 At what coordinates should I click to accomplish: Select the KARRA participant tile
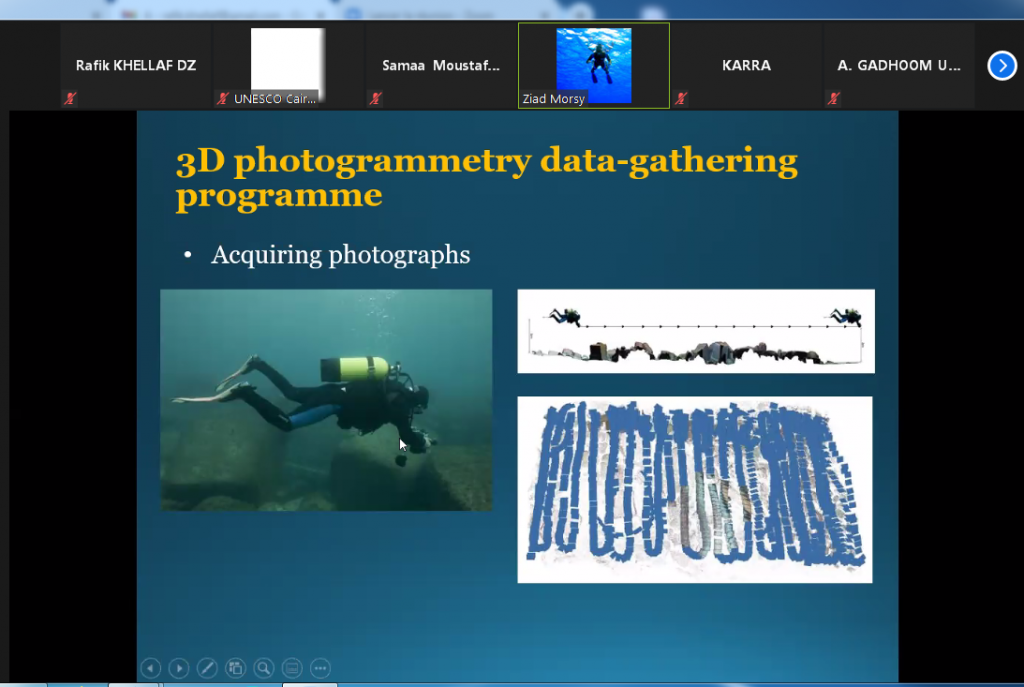(746, 66)
